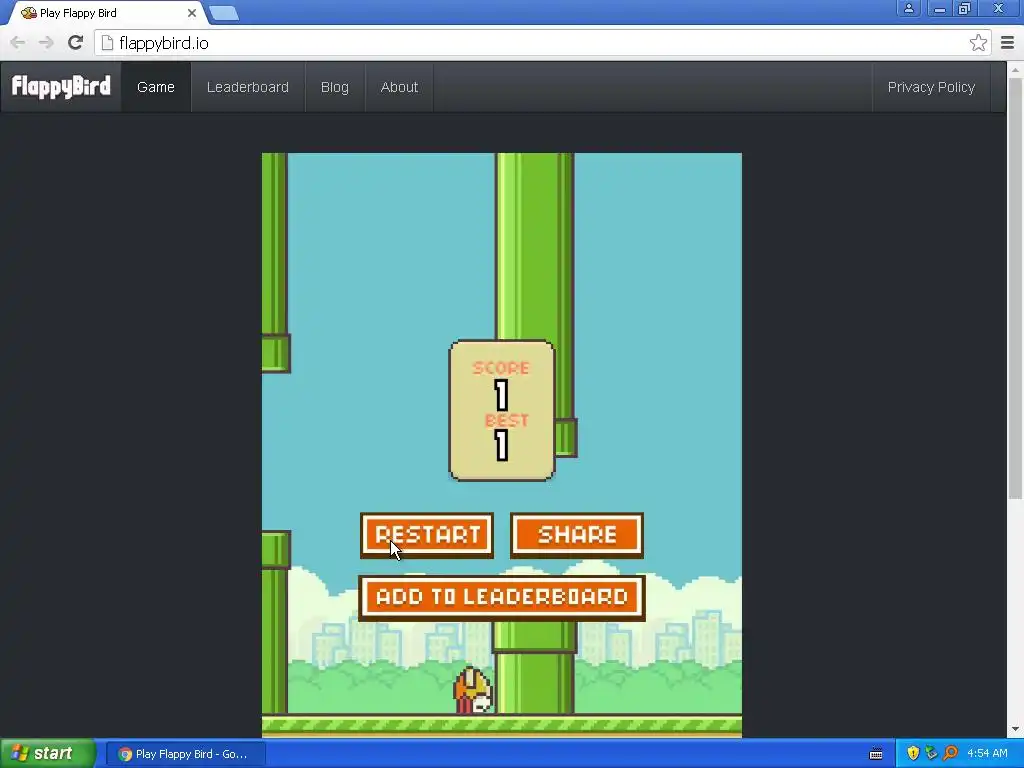Click the SHARE button in the game
Screen dimensions: 1024x768
577,536
